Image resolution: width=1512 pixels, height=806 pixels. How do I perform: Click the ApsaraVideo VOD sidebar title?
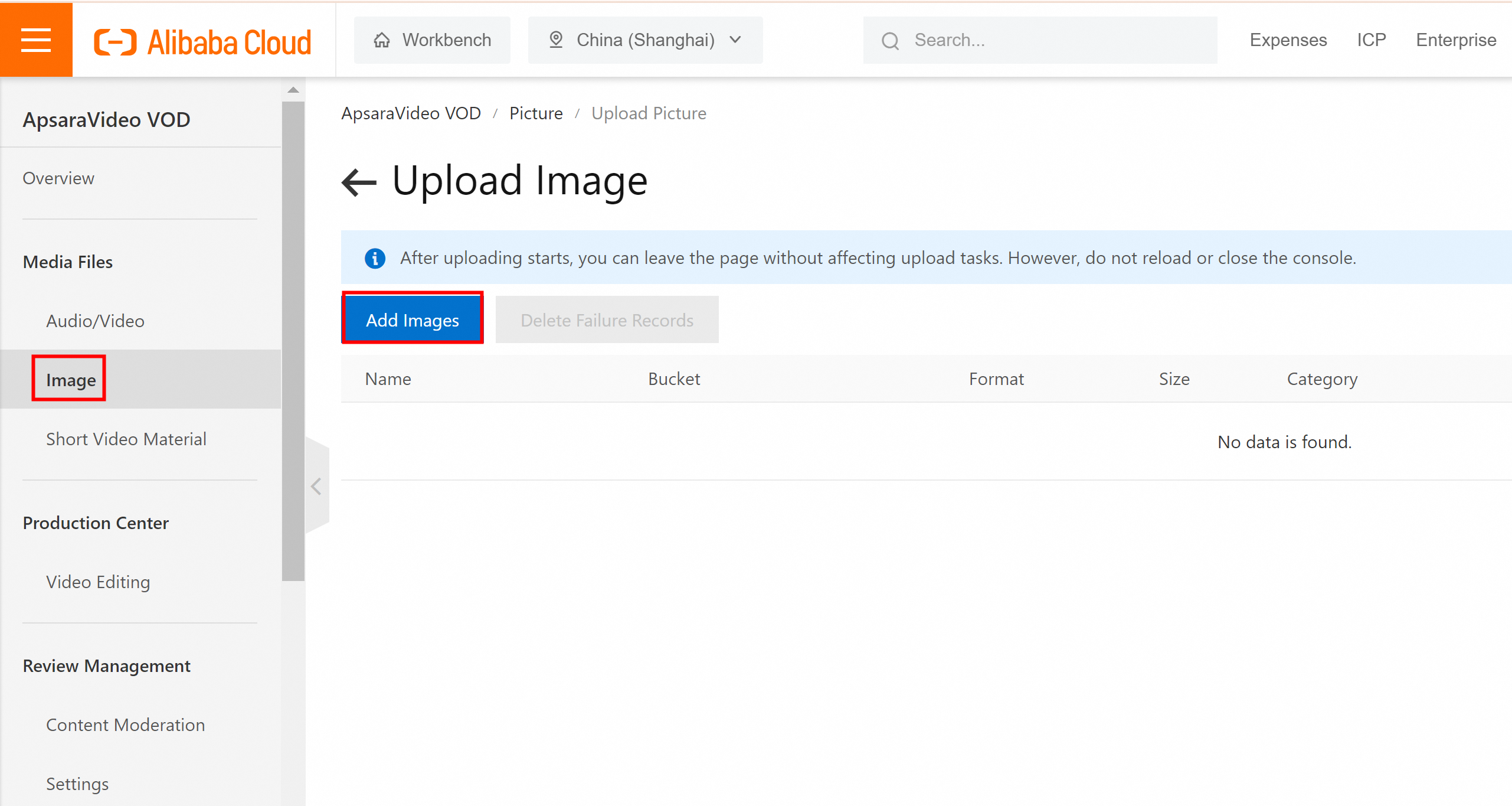(x=106, y=119)
